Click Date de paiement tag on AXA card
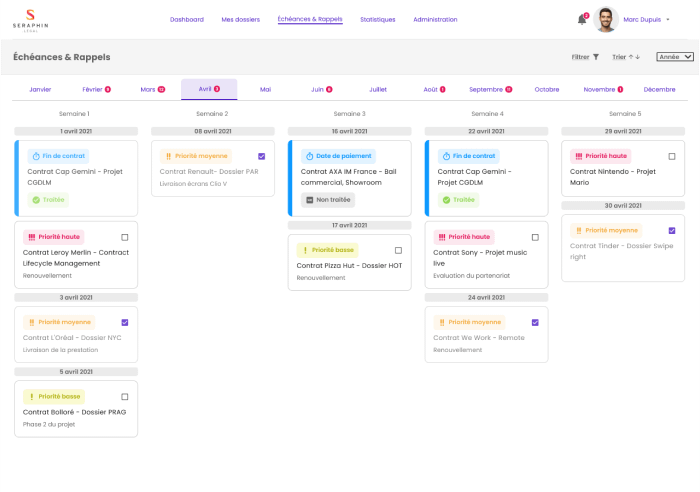This screenshot has height=492, width=700. click(x=338, y=156)
